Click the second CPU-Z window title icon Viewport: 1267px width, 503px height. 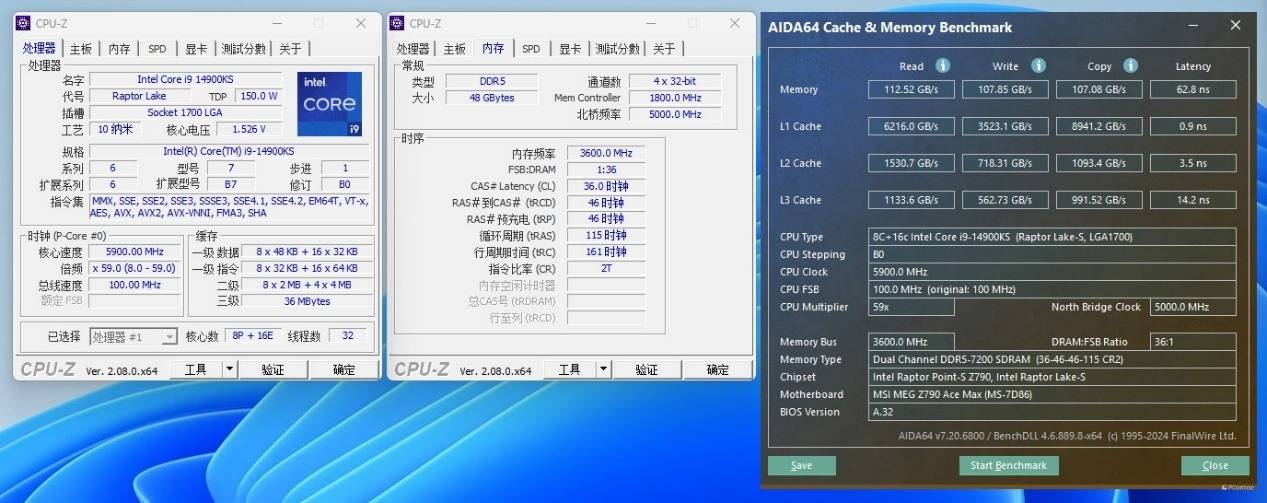coord(397,23)
